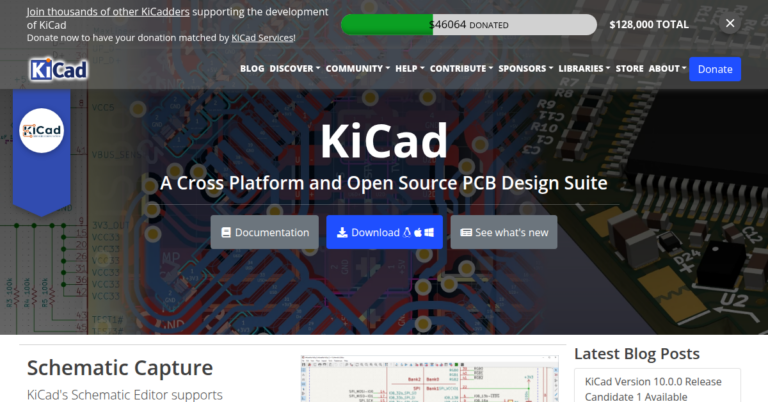Click the Schematic Capture heading
The image size is (768, 402).
tap(120, 368)
